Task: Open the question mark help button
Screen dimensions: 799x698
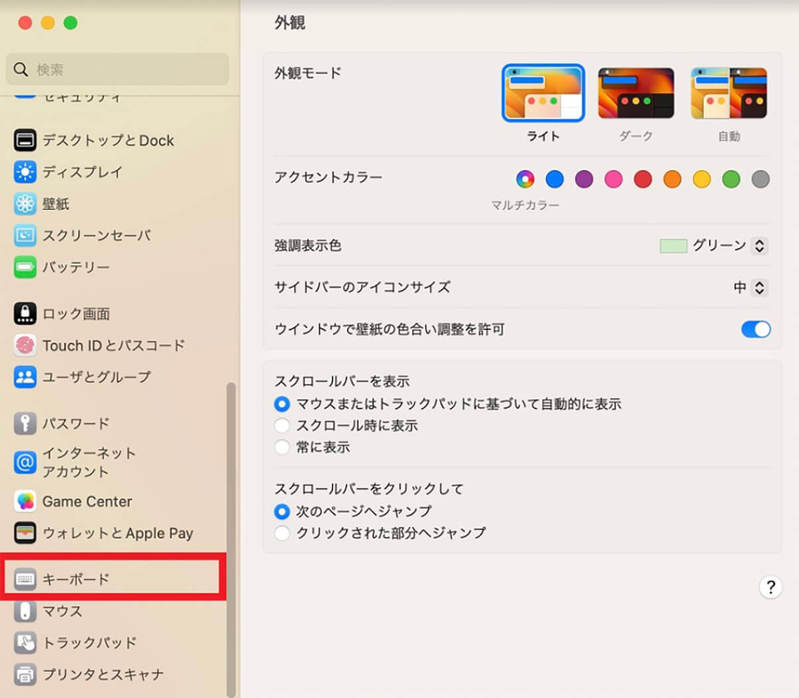Action: 770,587
